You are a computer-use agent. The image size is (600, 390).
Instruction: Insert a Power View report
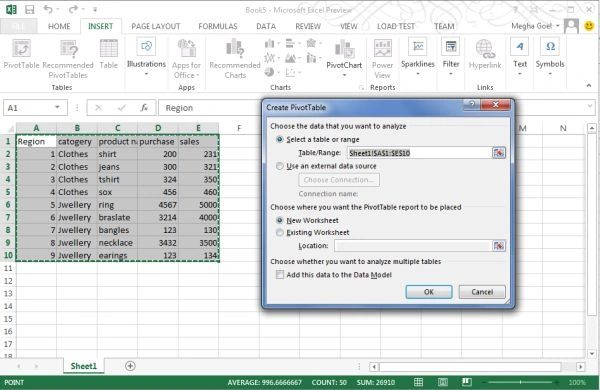coord(382,59)
